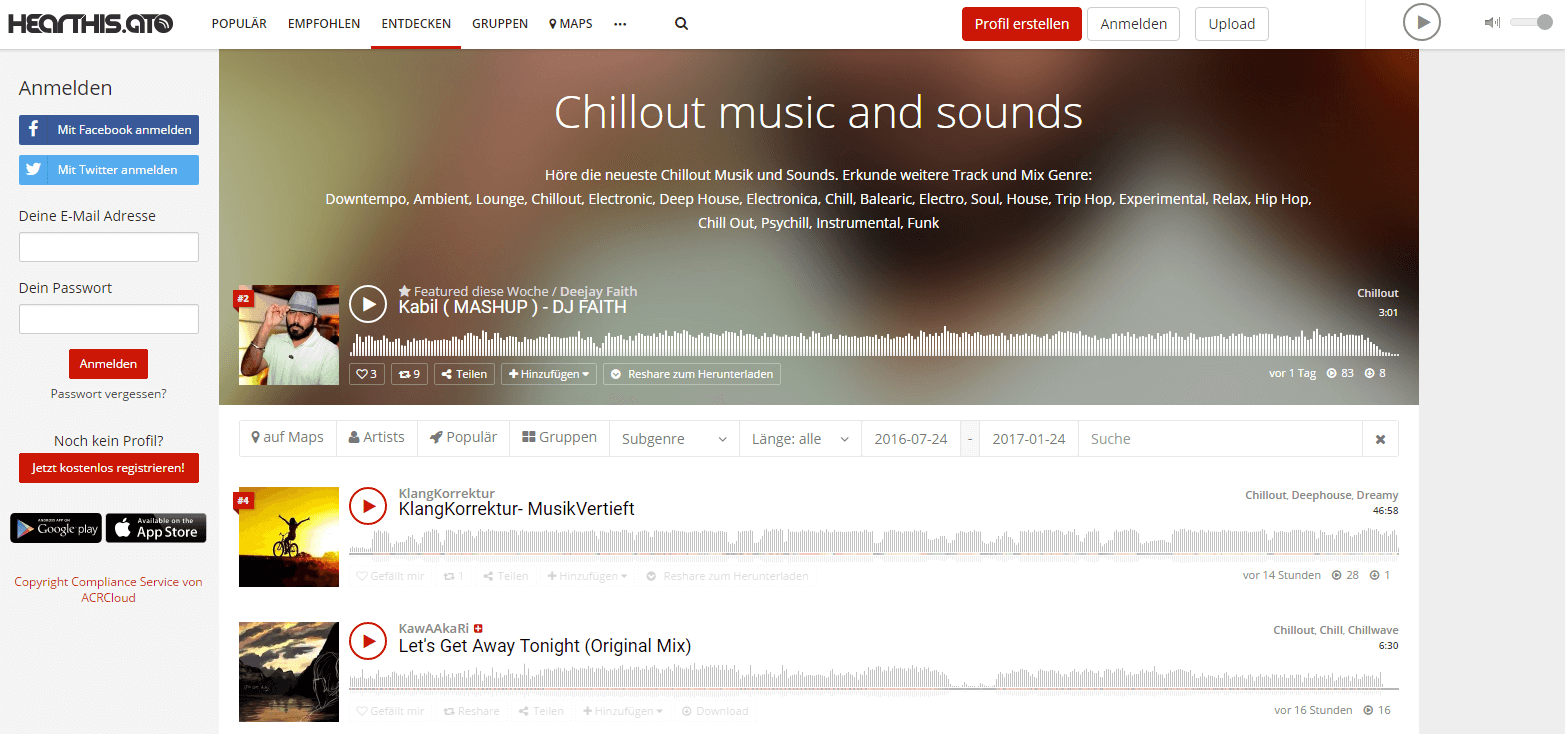The width and height of the screenshot is (1565, 734).
Task: Open the more options ellipsis menu
Action: coord(620,24)
